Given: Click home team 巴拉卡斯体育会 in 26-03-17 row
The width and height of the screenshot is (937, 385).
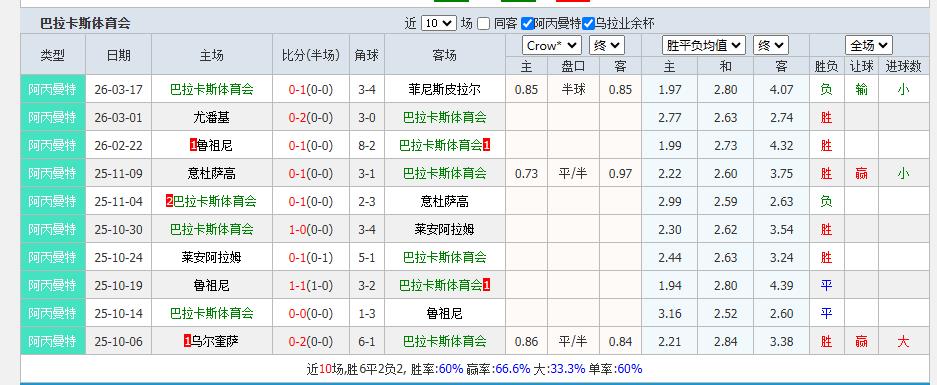Looking at the screenshot, I should click(x=212, y=89).
